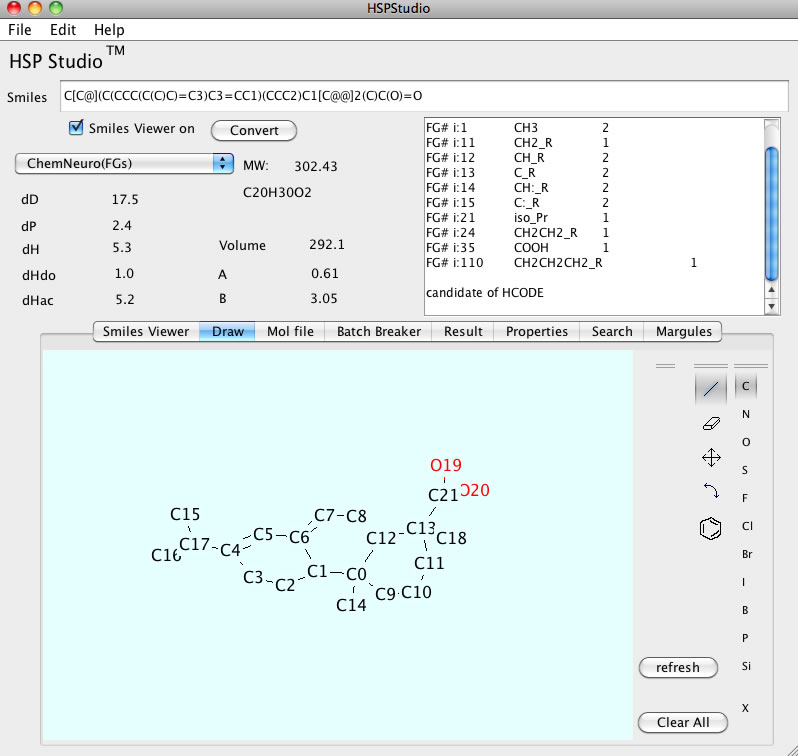Click atom C14 in the drawing
Viewport: 798px width, 756px height.
pyautogui.click(x=351, y=605)
